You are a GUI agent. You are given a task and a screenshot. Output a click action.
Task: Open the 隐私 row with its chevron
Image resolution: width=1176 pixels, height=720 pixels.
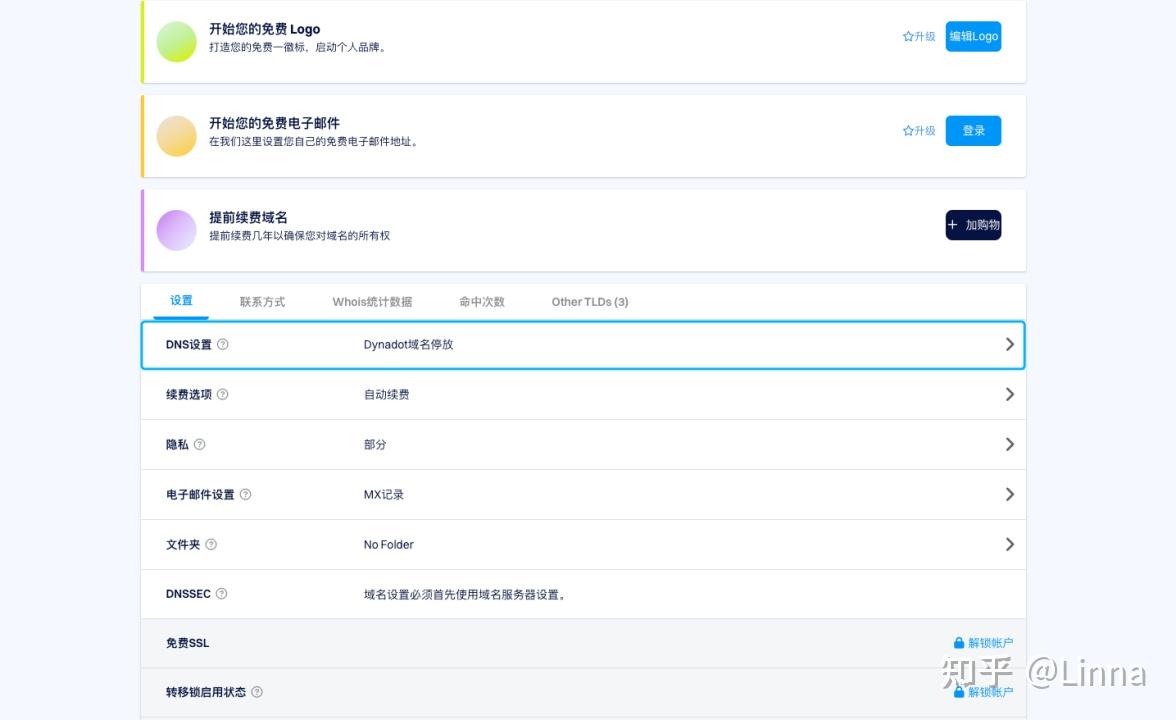[1009, 444]
